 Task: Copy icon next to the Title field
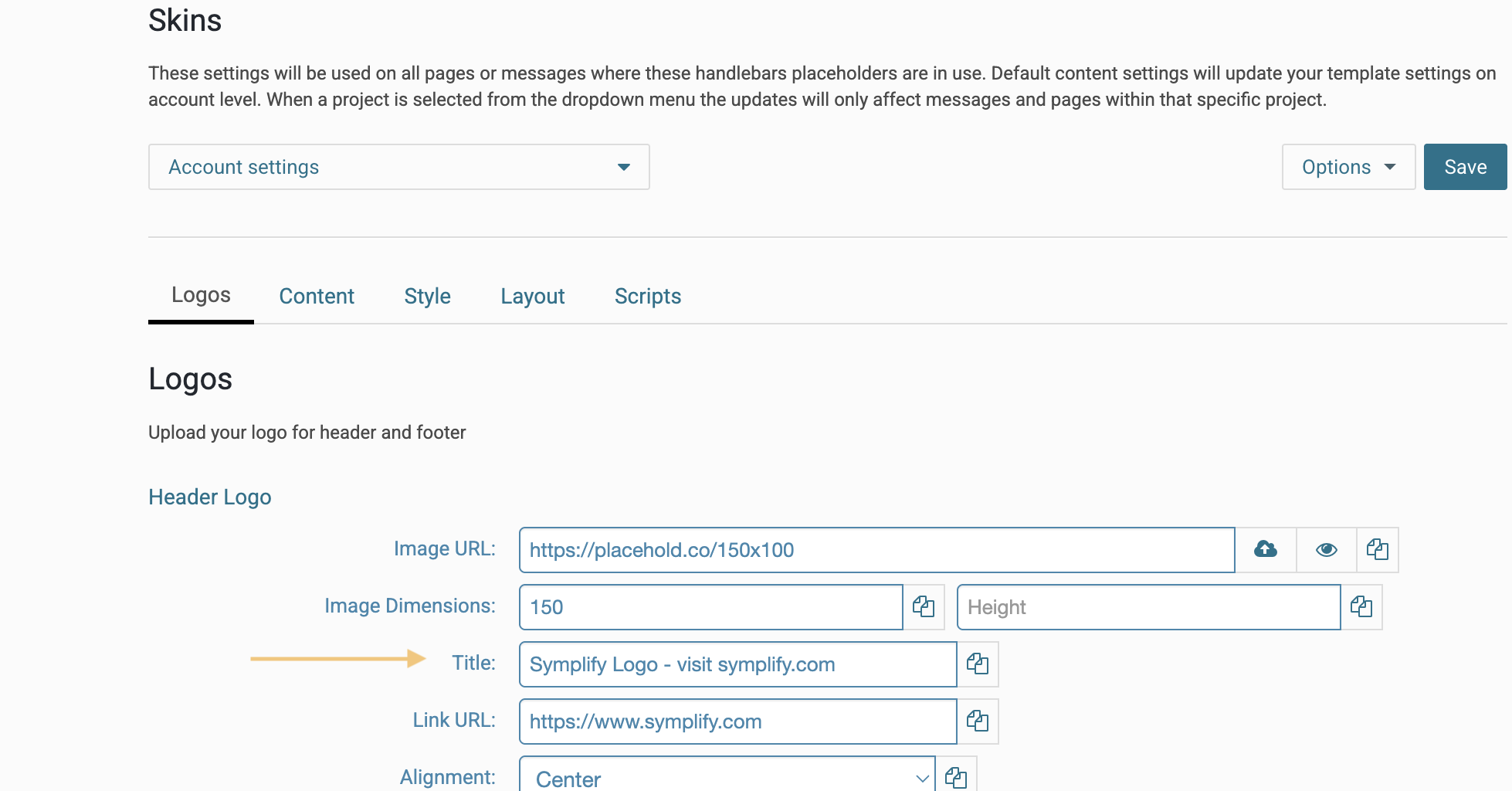977,664
